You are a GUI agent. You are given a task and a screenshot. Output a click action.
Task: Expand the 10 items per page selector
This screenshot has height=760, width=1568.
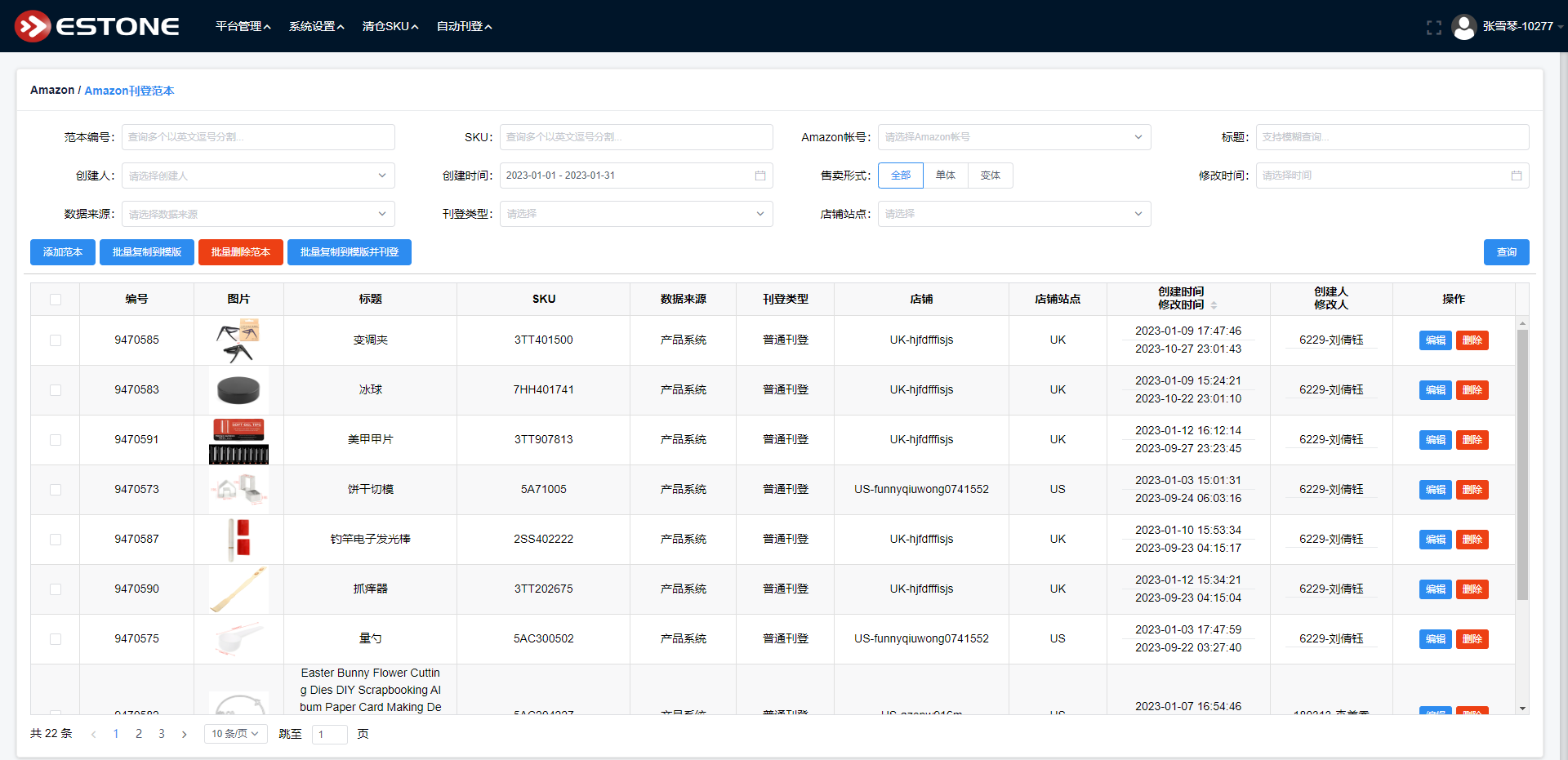[235, 734]
